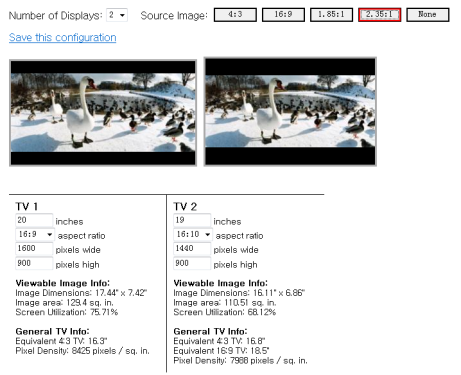Expand TV 2 aspect ratio dropdown
The height and width of the screenshot is (375, 461).
[x=193, y=235]
